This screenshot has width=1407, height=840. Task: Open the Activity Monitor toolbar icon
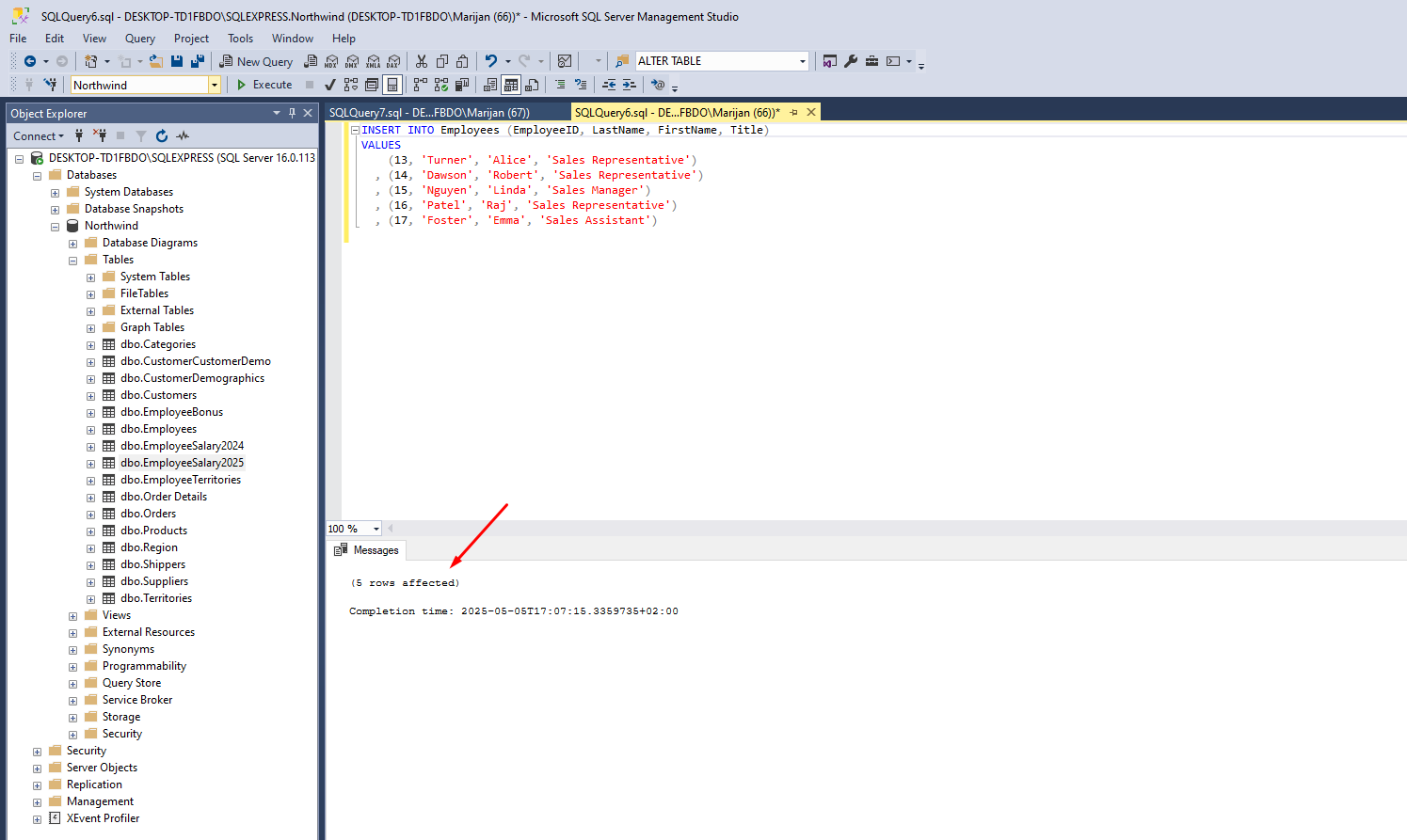565,61
